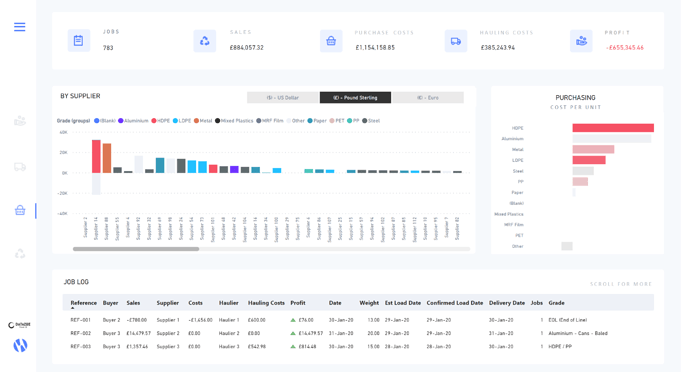Sort job log by Sales column
The width and height of the screenshot is (690, 372).
[133, 303]
